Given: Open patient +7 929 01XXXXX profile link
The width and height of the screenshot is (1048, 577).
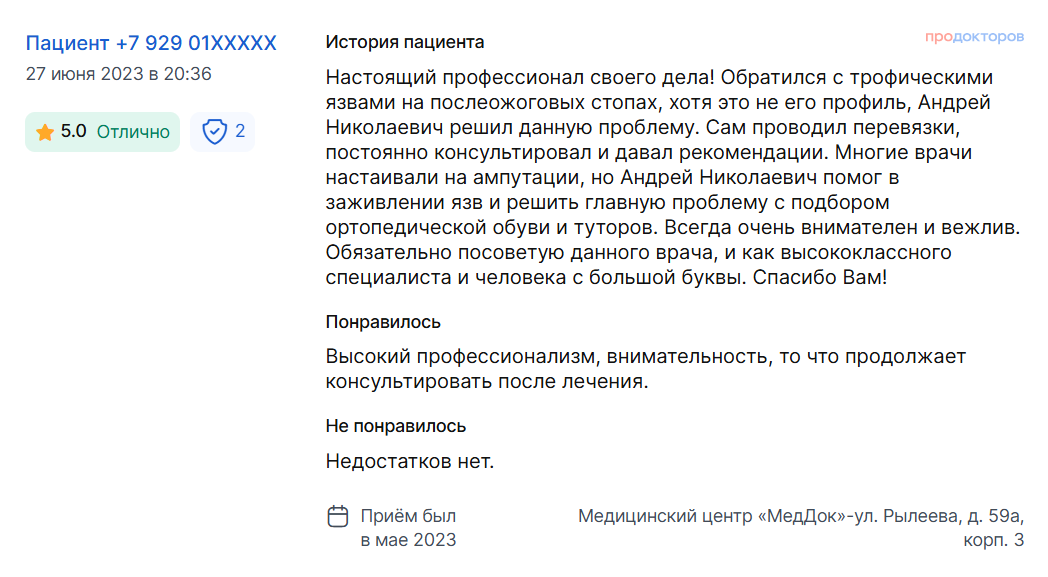Looking at the screenshot, I should click(x=151, y=43).
